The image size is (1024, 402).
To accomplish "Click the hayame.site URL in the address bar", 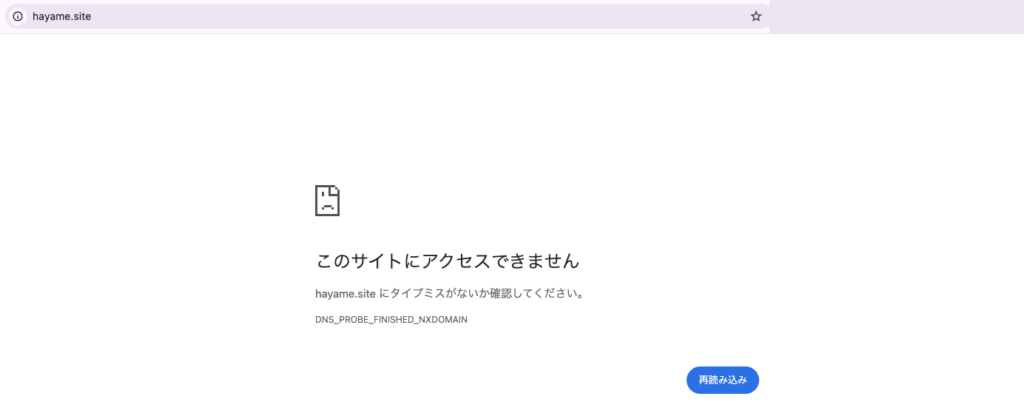I will [x=61, y=17].
